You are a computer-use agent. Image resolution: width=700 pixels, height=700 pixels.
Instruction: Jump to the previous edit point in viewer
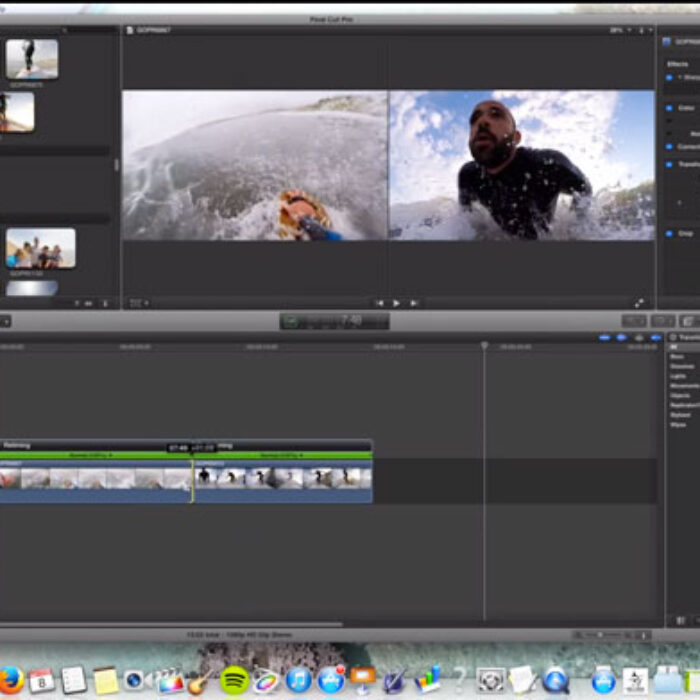tap(379, 303)
